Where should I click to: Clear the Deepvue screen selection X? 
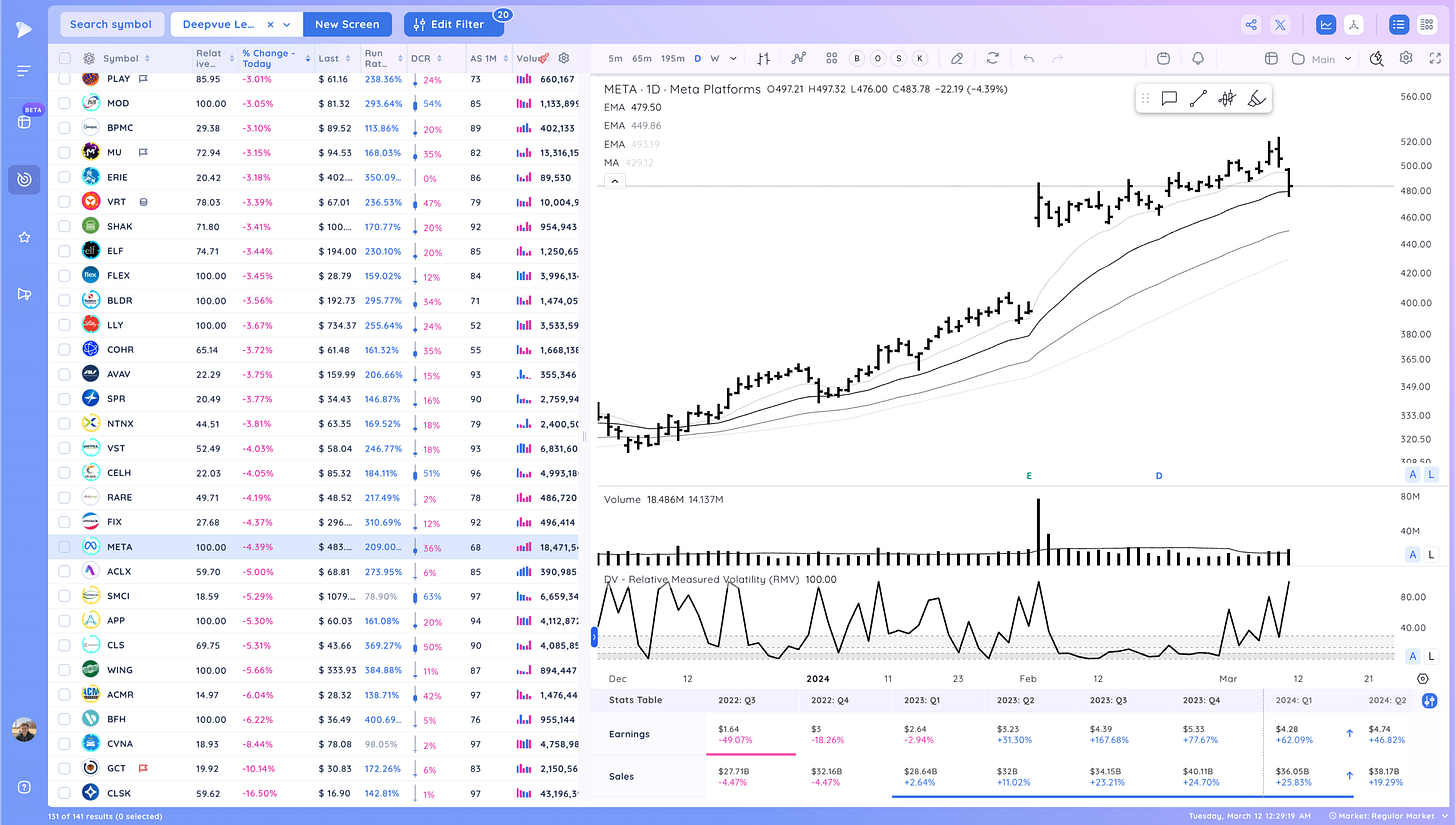(272, 24)
